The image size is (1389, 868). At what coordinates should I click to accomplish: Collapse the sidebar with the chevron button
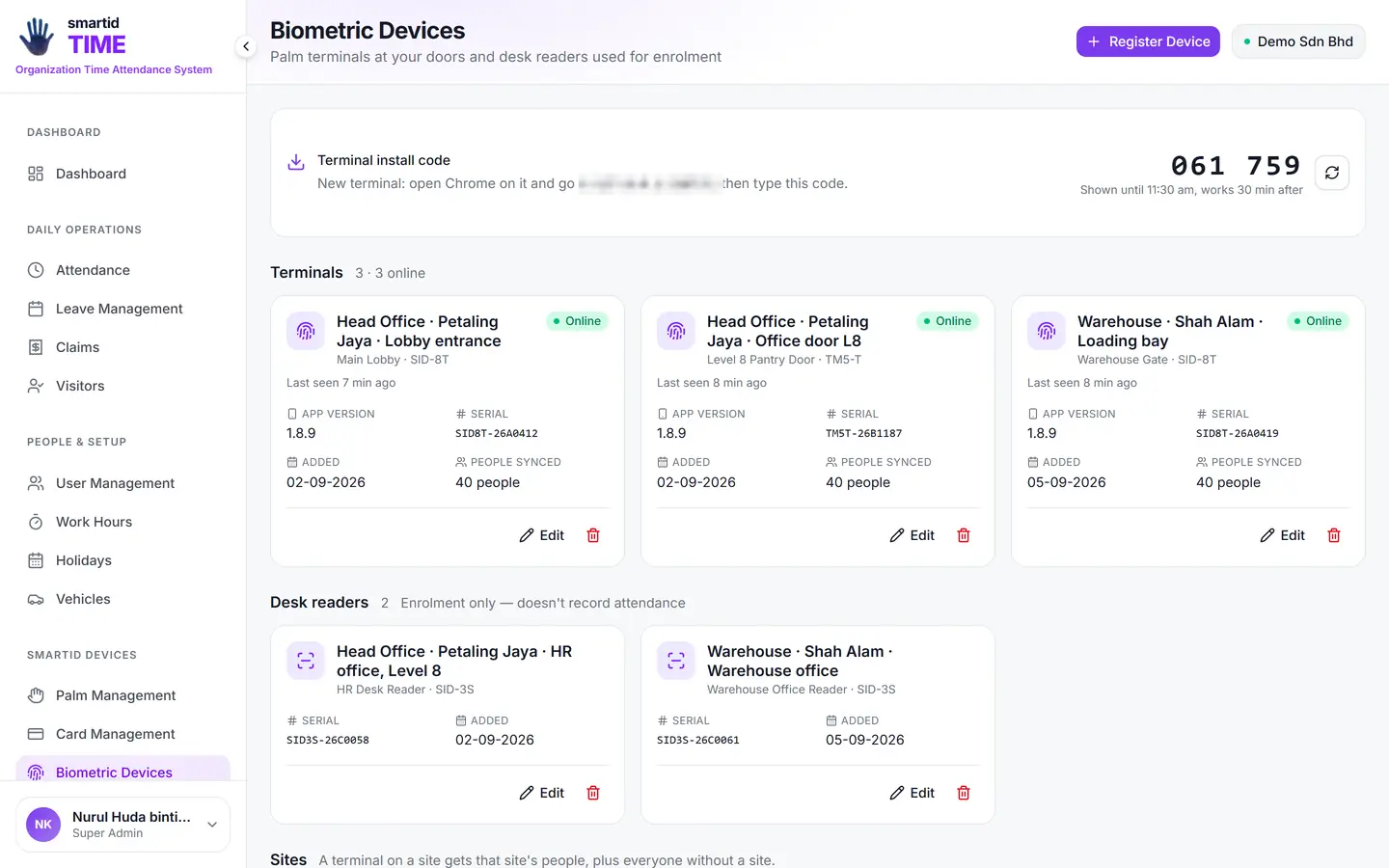pos(246,46)
